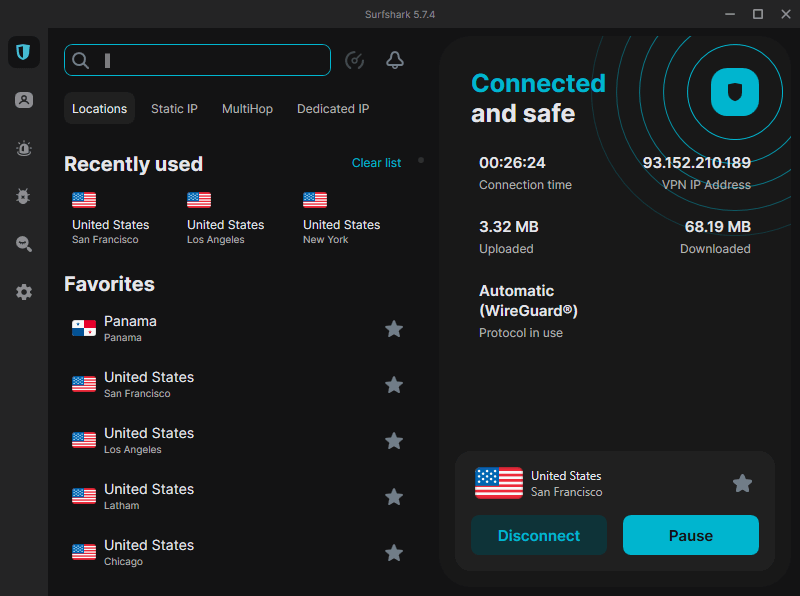Click the Automatic (WireGuard®) protocol text
This screenshot has width=800, height=596.
click(x=528, y=301)
